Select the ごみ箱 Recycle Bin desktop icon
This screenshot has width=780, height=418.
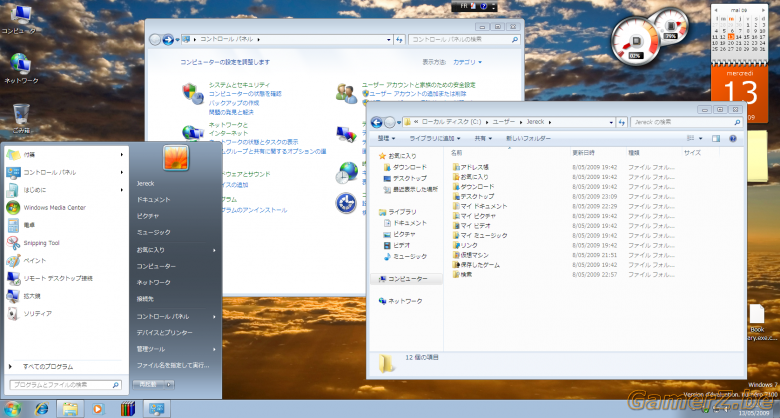coord(21,118)
